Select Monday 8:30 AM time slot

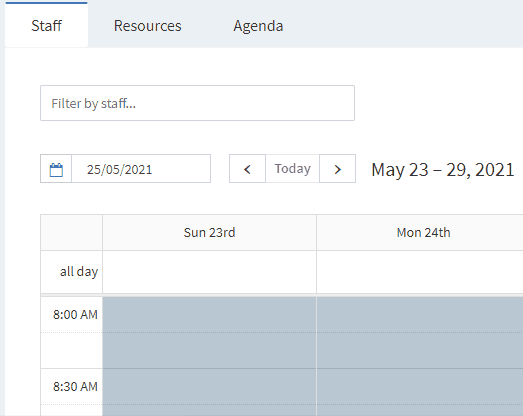(420, 387)
